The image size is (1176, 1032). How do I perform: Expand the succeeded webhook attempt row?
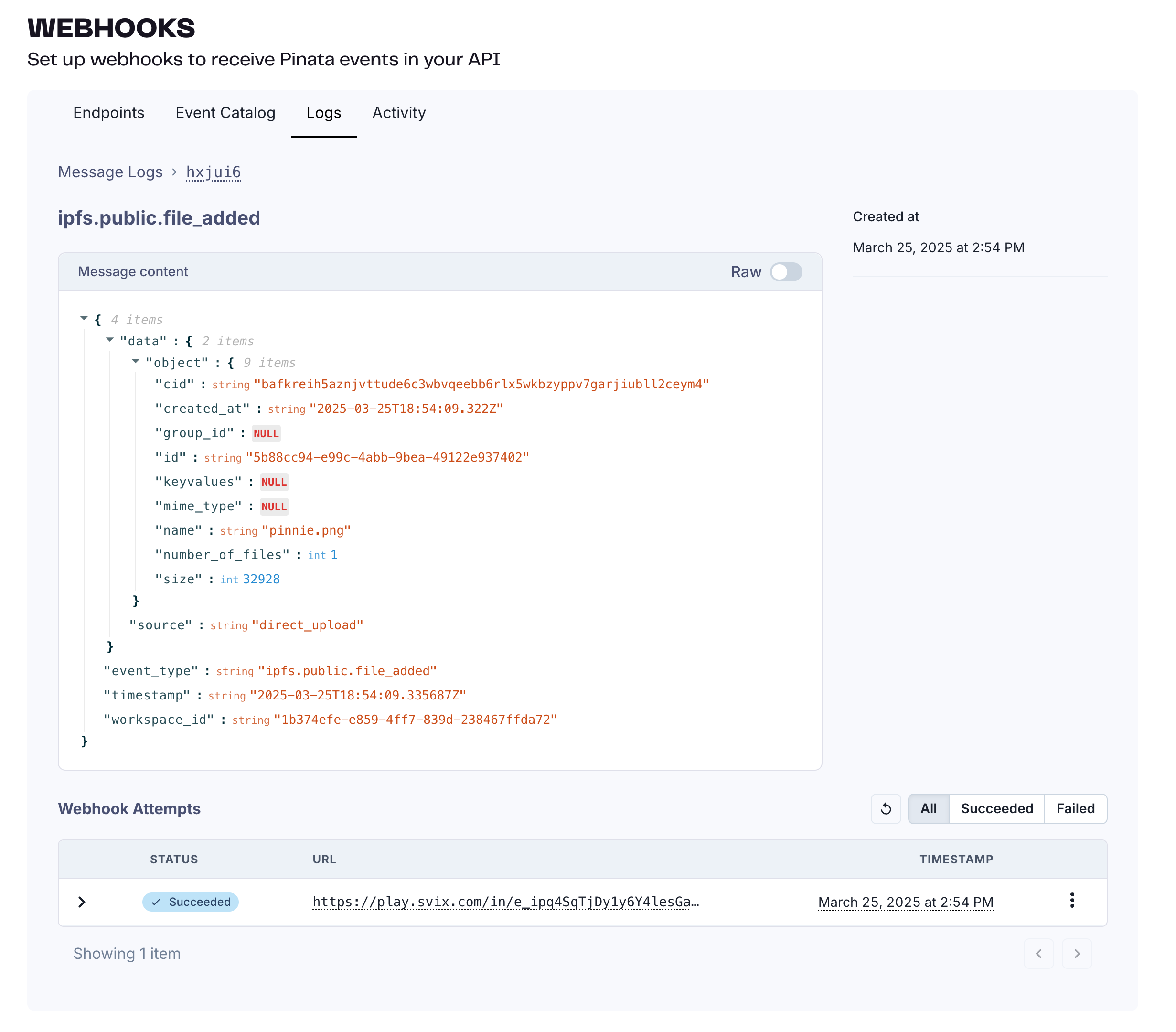(82, 902)
